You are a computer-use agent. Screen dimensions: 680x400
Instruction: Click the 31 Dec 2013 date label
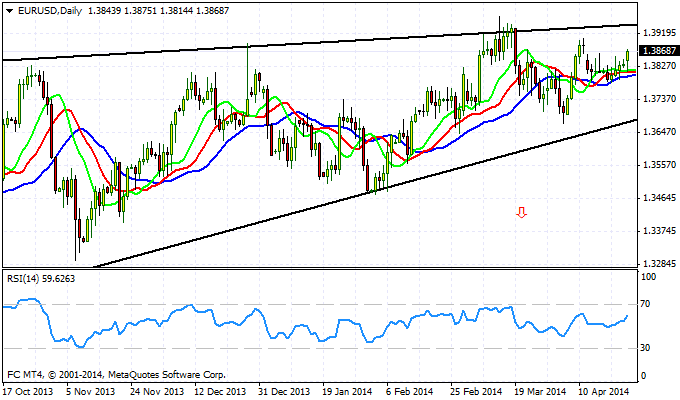[x=284, y=391]
